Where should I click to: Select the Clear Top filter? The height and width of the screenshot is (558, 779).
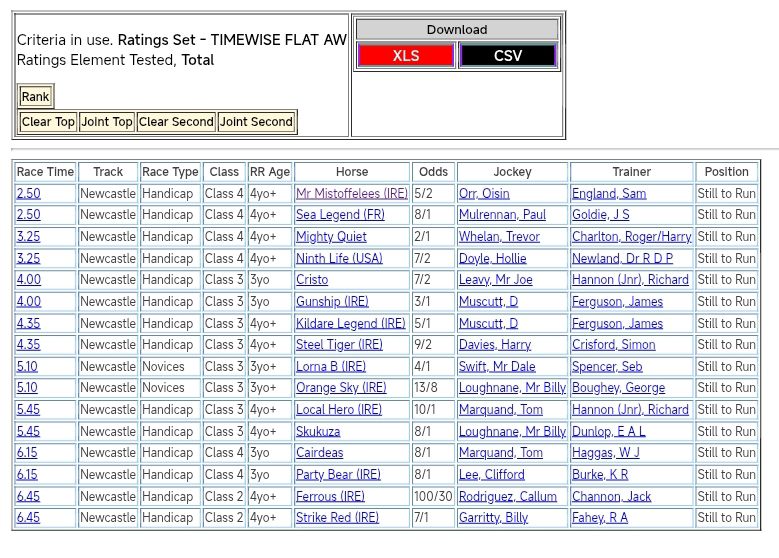pyautogui.click(x=48, y=122)
